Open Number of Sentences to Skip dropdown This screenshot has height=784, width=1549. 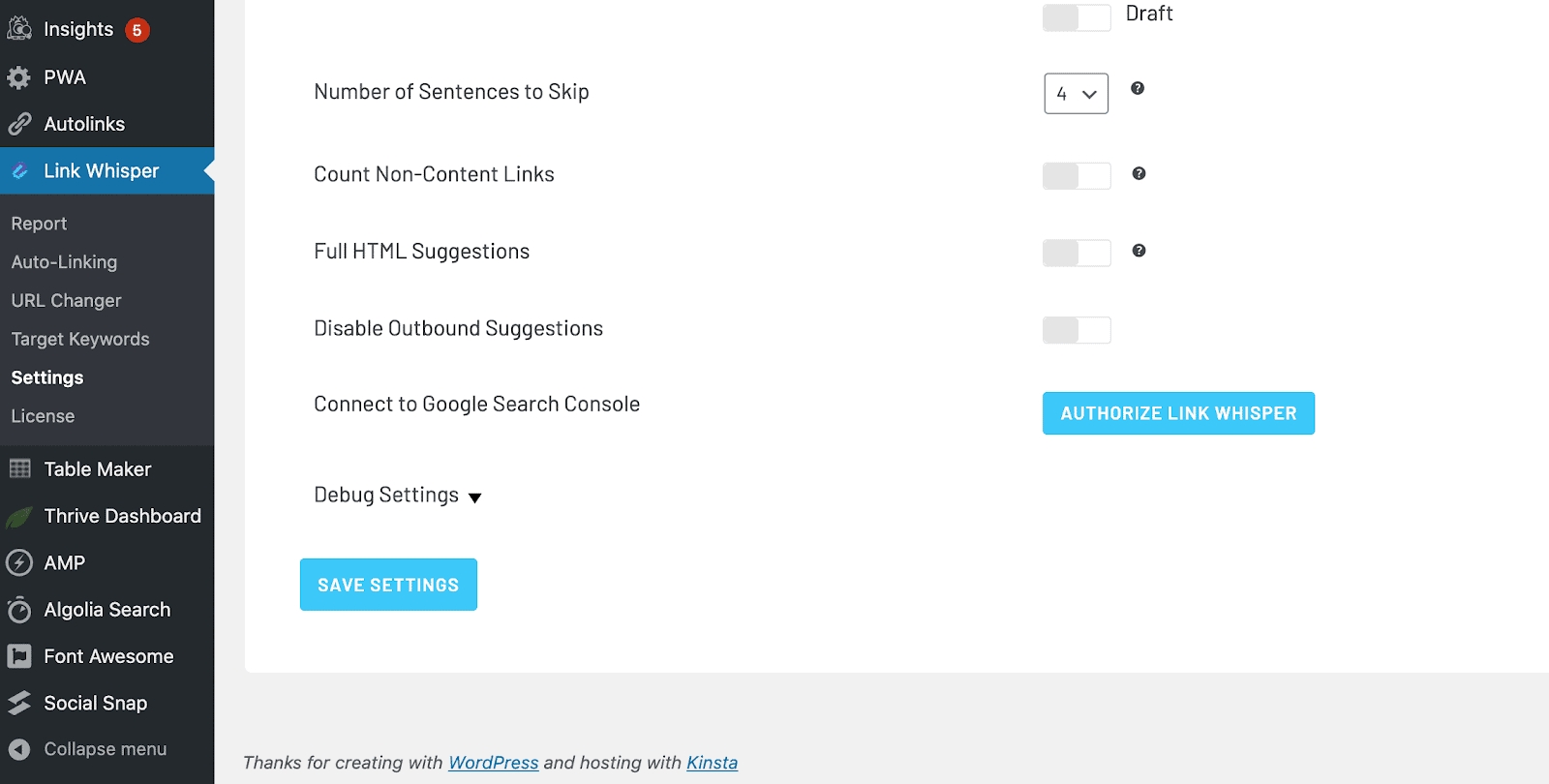1077,94
